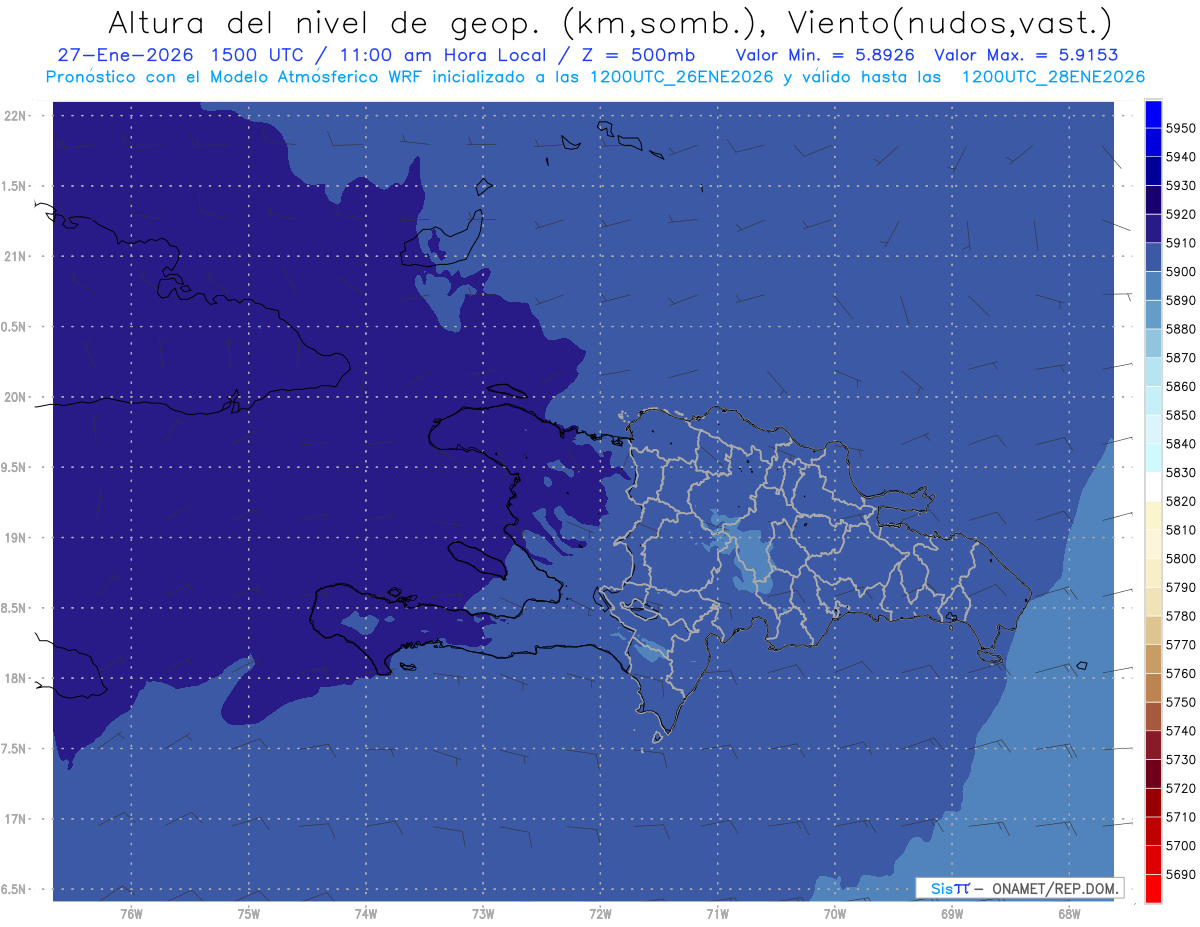
Task: Click the map title 'Altura del nivel de geop.'
Action: click(323, 21)
